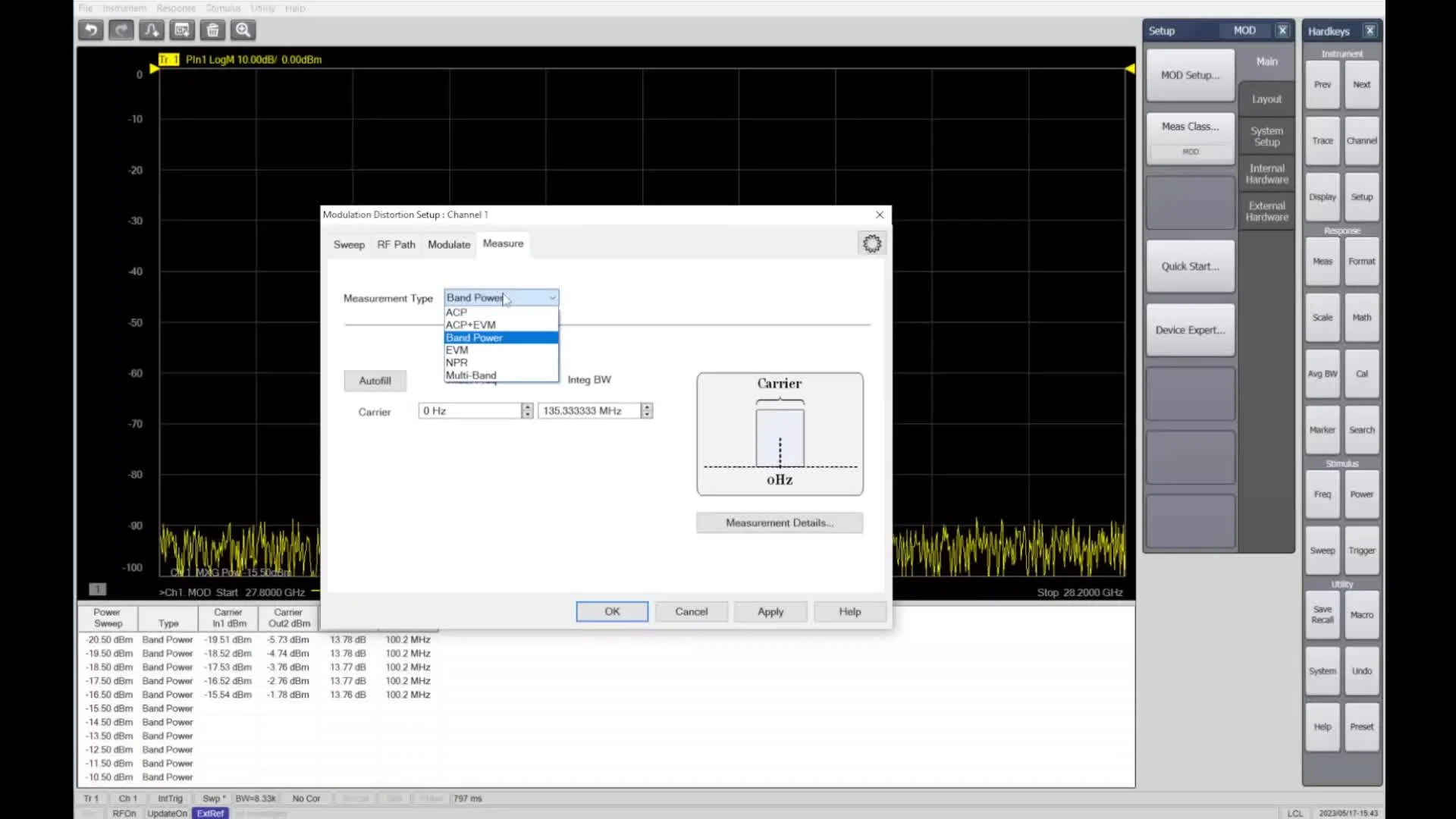The width and height of the screenshot is (1456, 819).
Task: Click the Marker hardkey
Action: click(1323, 429)
